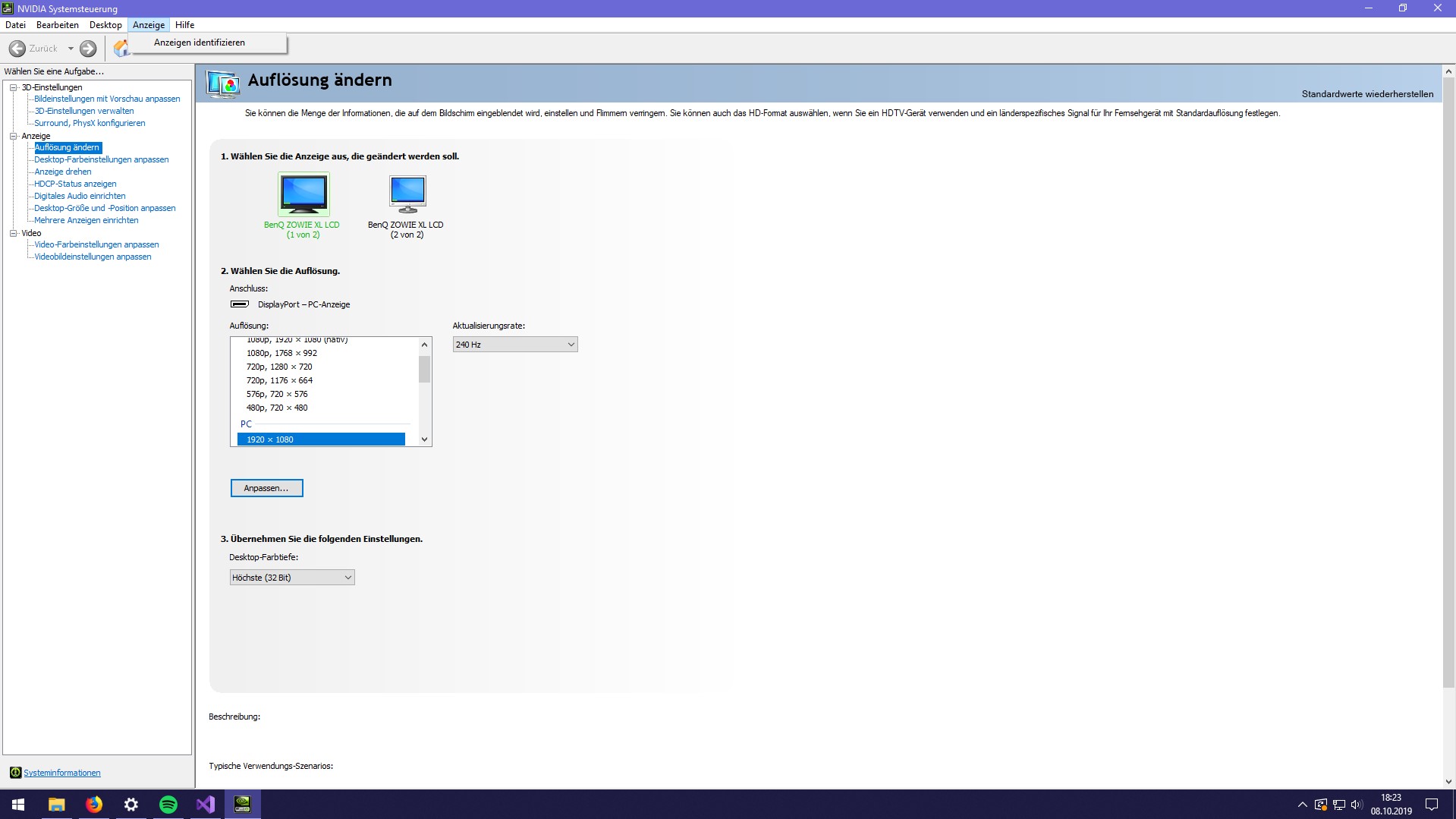
Task: Open the Bearbeiten menu
Action: (x=58, y=25)
